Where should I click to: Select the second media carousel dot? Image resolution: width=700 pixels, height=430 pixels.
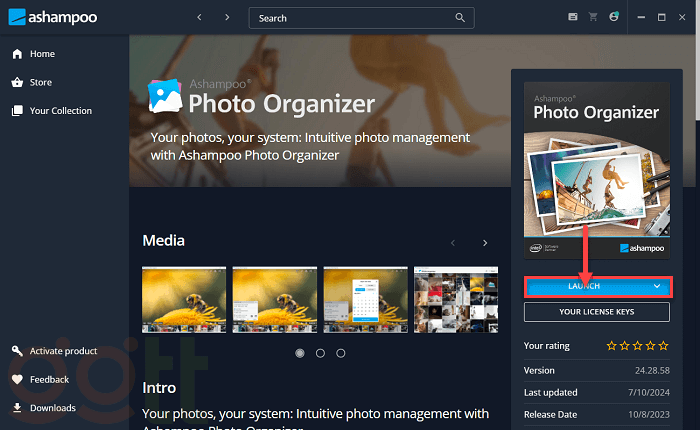pyautogui.click(x=320, y=353)
